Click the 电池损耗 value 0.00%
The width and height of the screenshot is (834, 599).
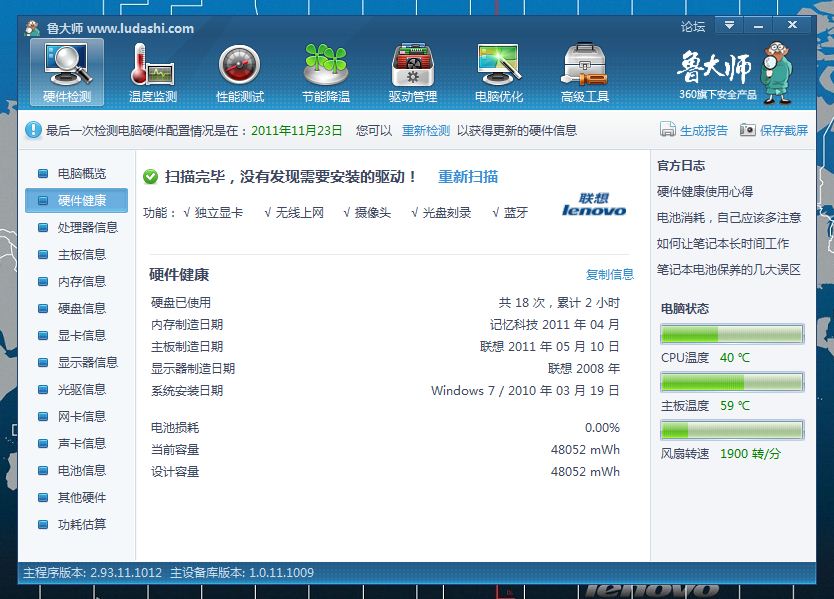click(602, 428)
